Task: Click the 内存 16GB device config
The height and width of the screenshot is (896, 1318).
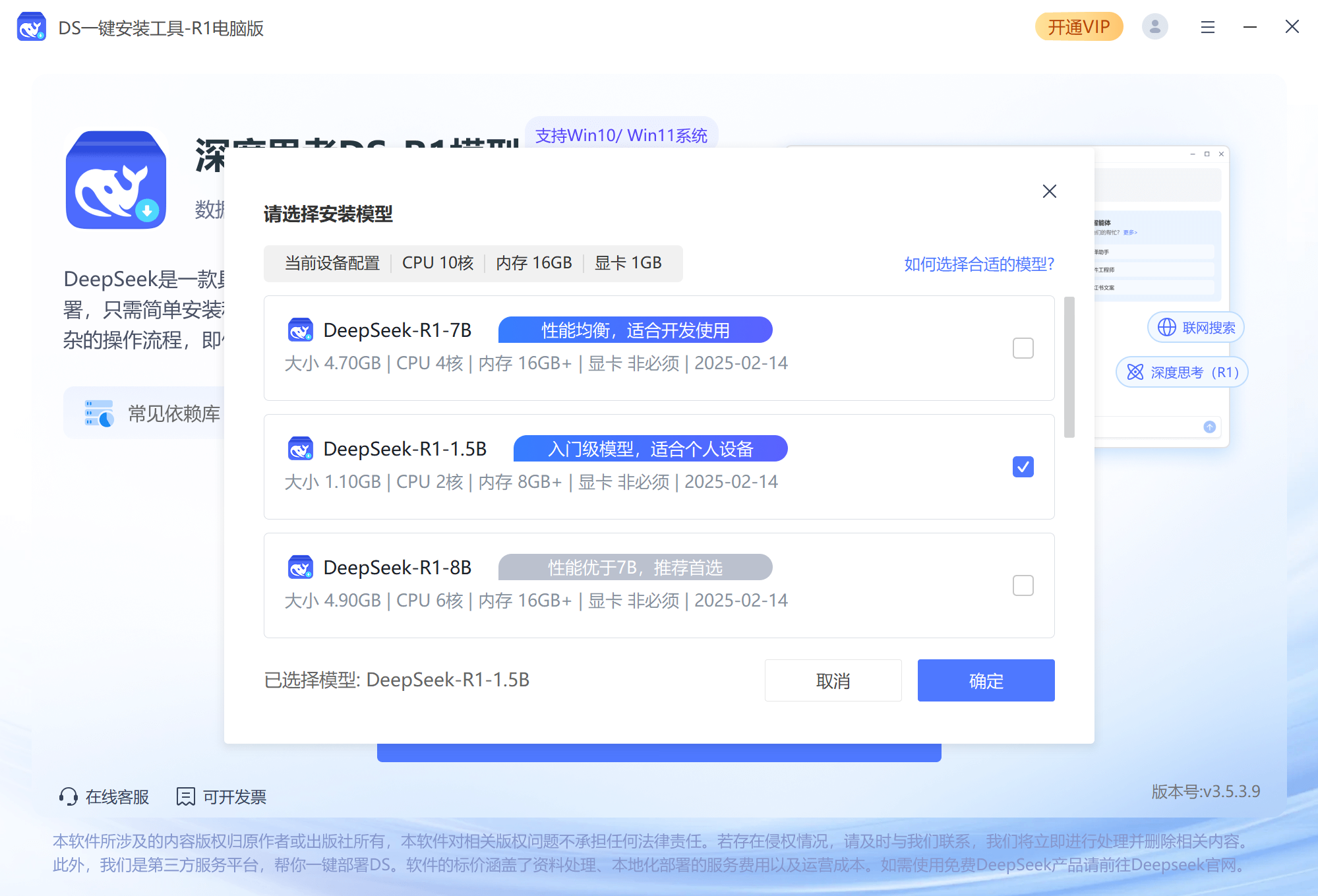Action: pyautogui.click(x=534, y=263)
